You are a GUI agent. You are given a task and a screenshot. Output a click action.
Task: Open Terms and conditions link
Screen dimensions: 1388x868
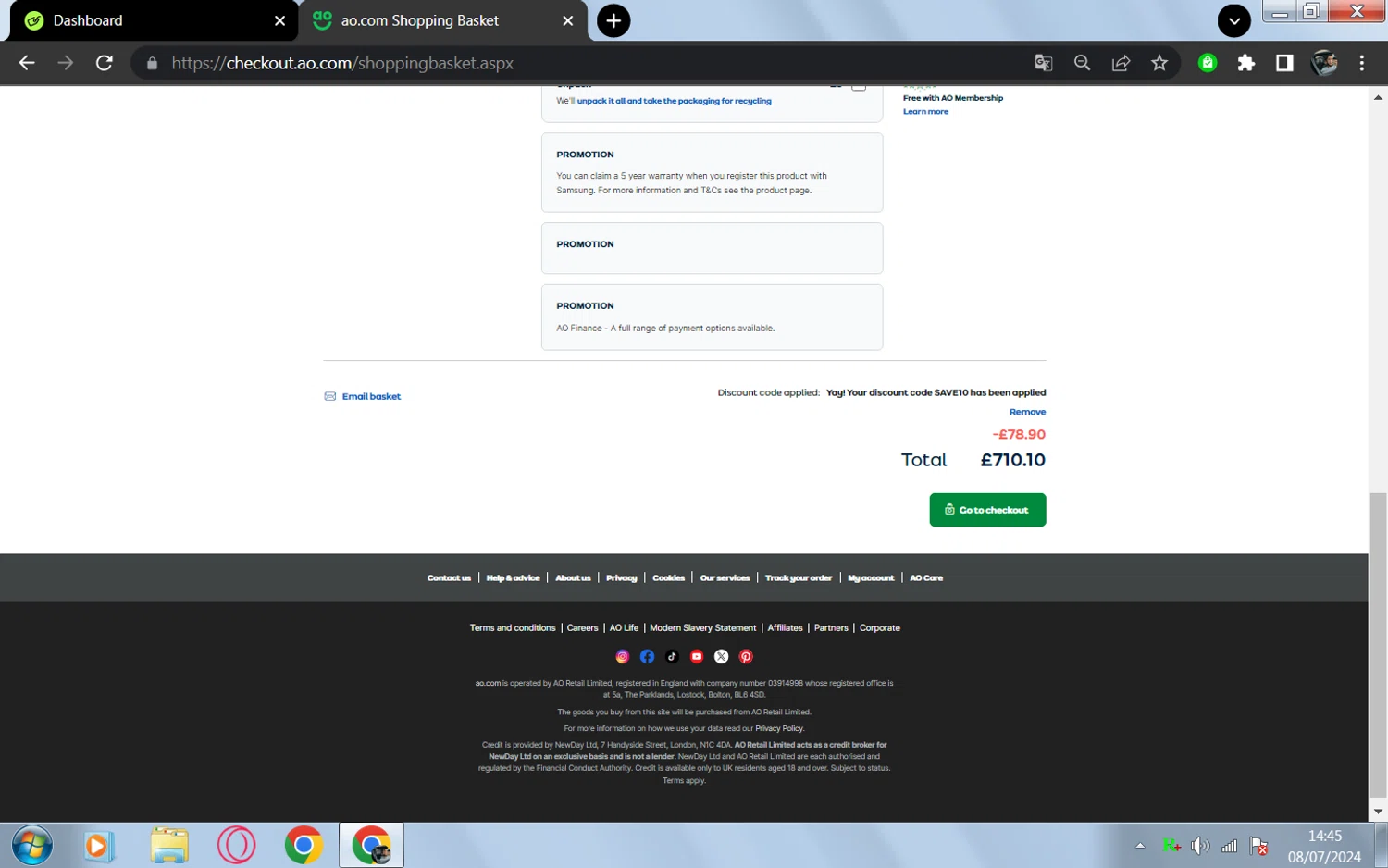pyautogui.click(x=513, y=628)
